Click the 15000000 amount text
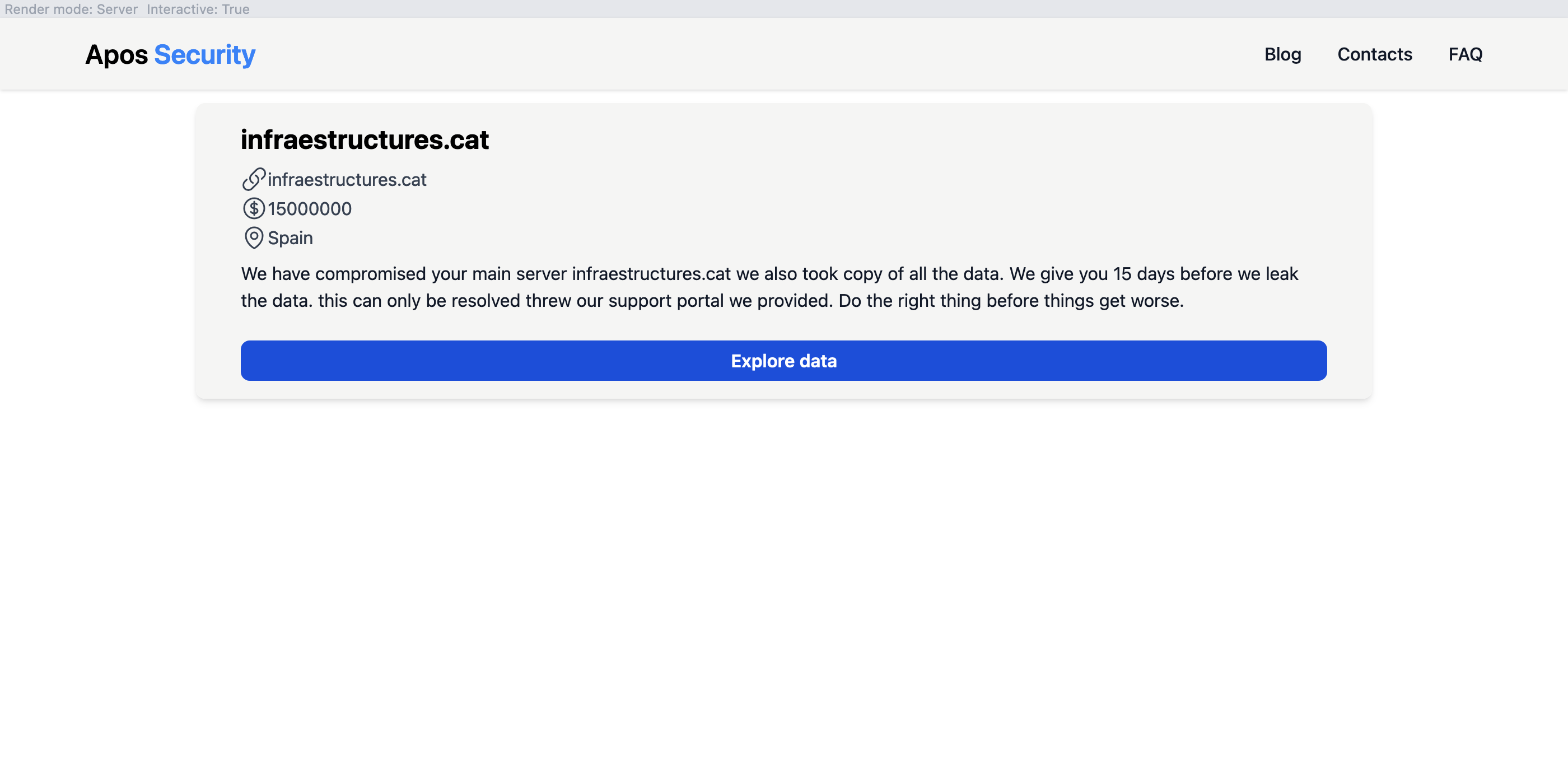Viewport: 1568px width, 784px height. click(310, 209)
